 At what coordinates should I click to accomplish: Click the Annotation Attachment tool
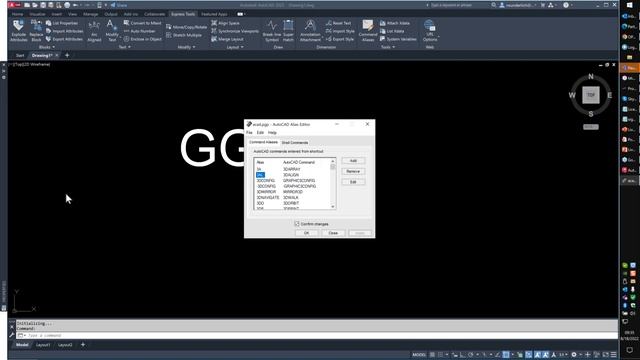[x=310, y=31]
